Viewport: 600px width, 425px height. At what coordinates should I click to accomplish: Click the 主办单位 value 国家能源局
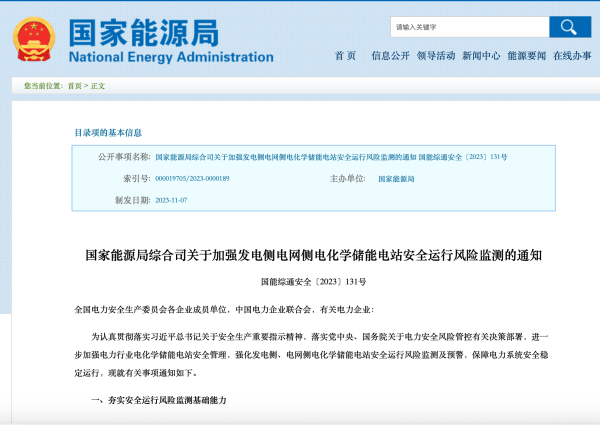pyautogui.click(x=396, y=178)
